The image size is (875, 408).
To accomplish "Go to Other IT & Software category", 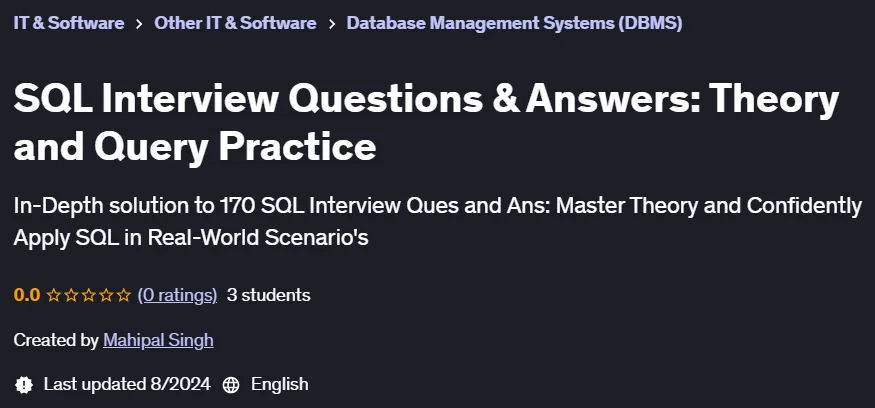I will [x=235, y=23].
